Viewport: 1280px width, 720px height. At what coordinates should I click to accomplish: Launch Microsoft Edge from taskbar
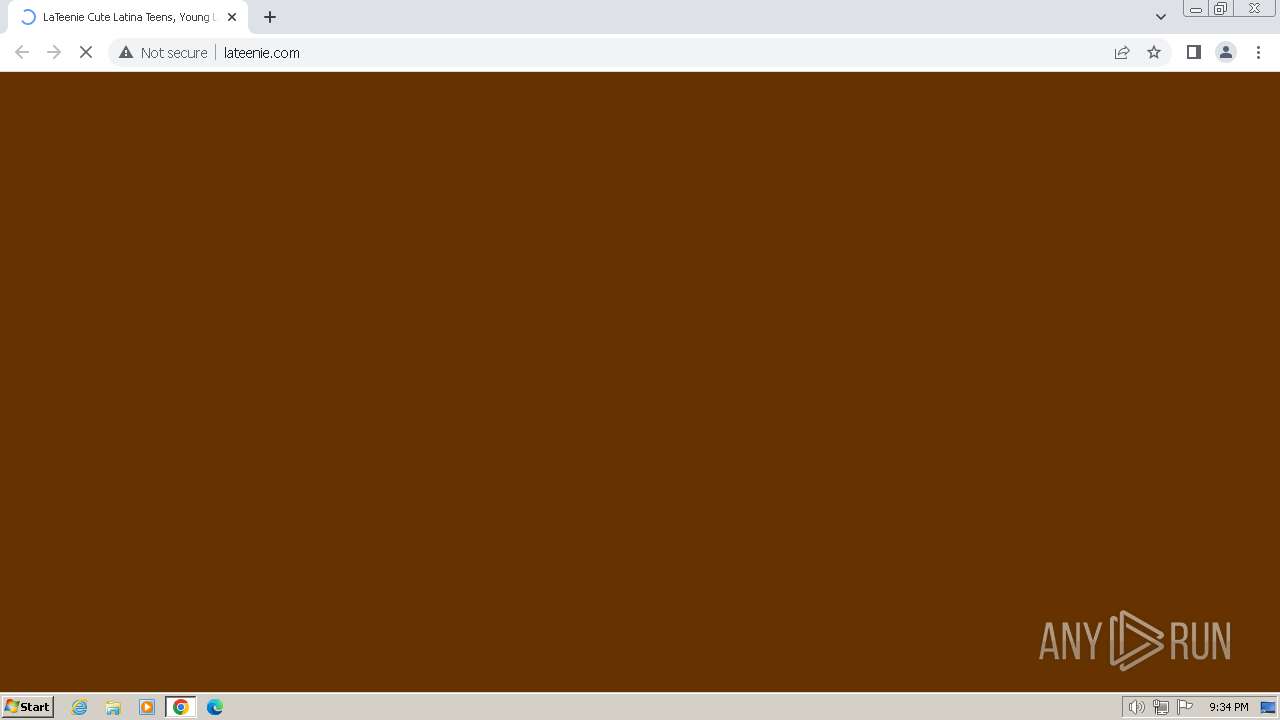pos(215,707)
